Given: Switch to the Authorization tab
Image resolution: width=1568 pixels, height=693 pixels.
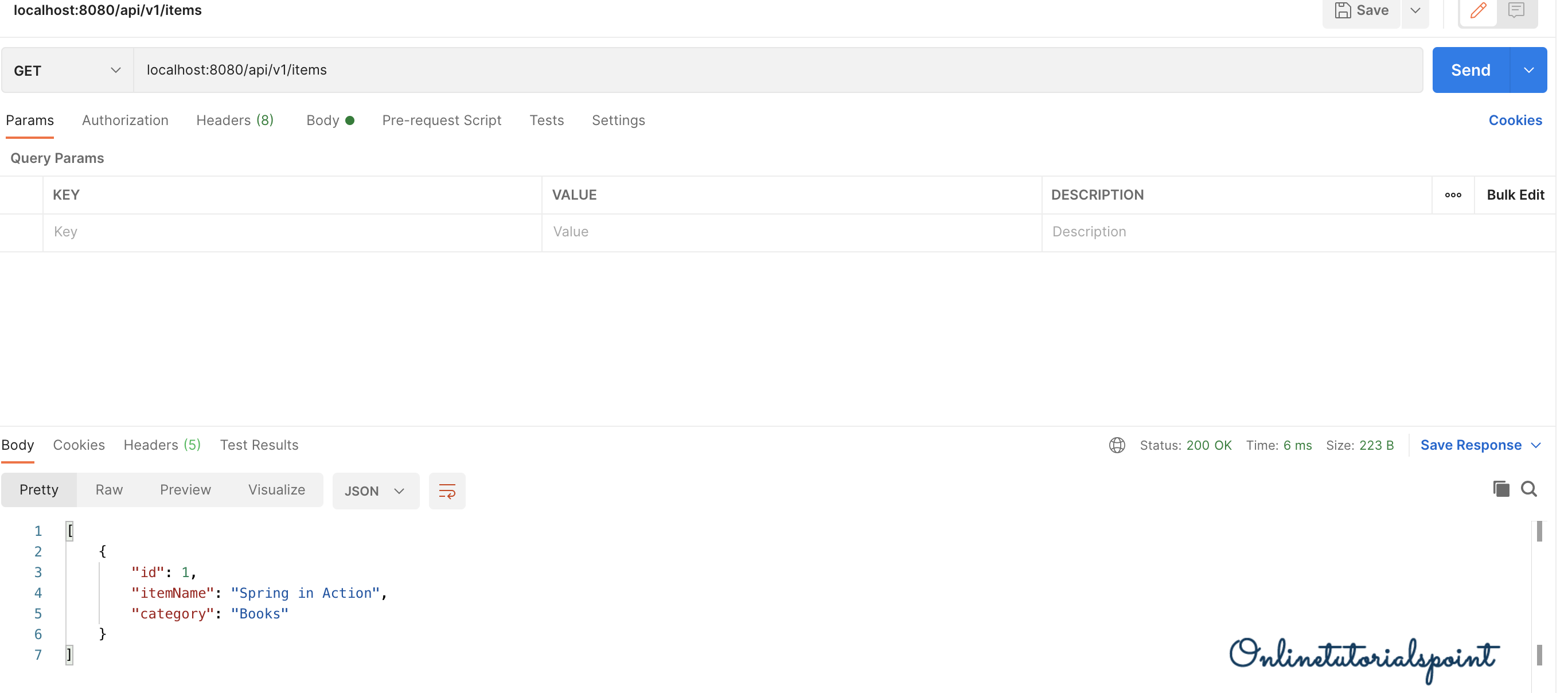Looking at the screenshot, I should pyautogui.click(x=125, y=120).
